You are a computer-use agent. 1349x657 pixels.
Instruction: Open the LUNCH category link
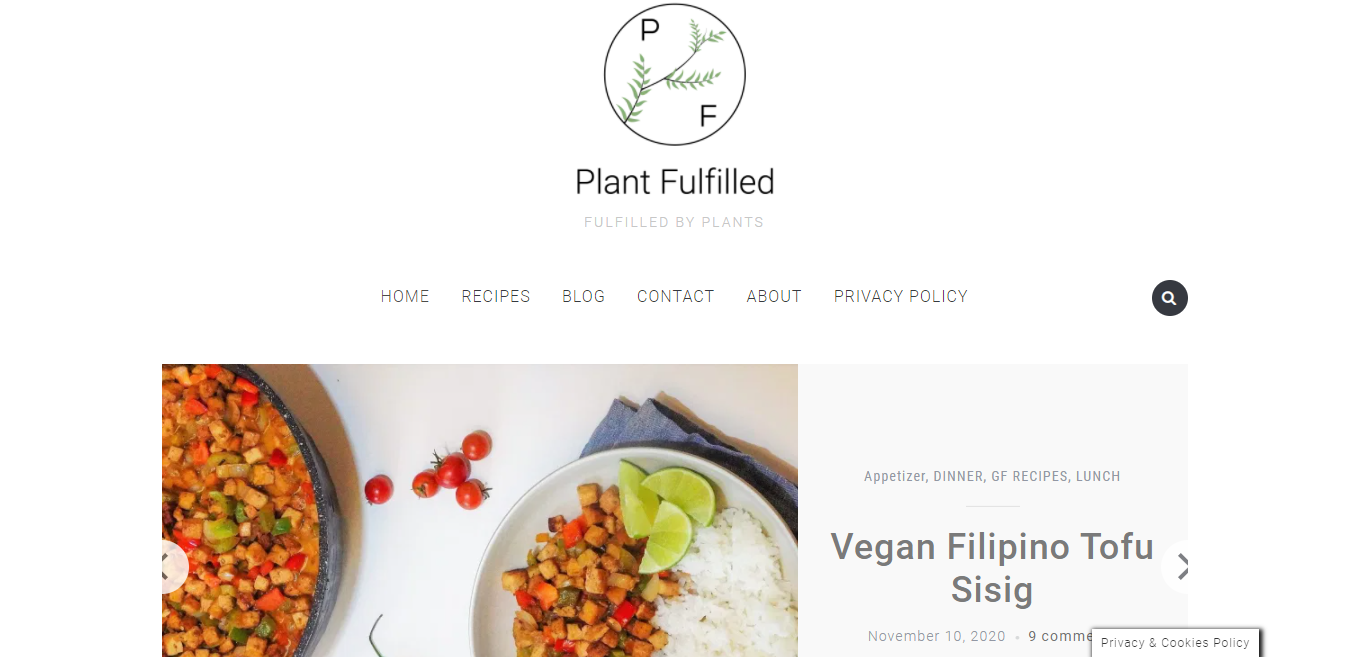tap(1098, 476)
